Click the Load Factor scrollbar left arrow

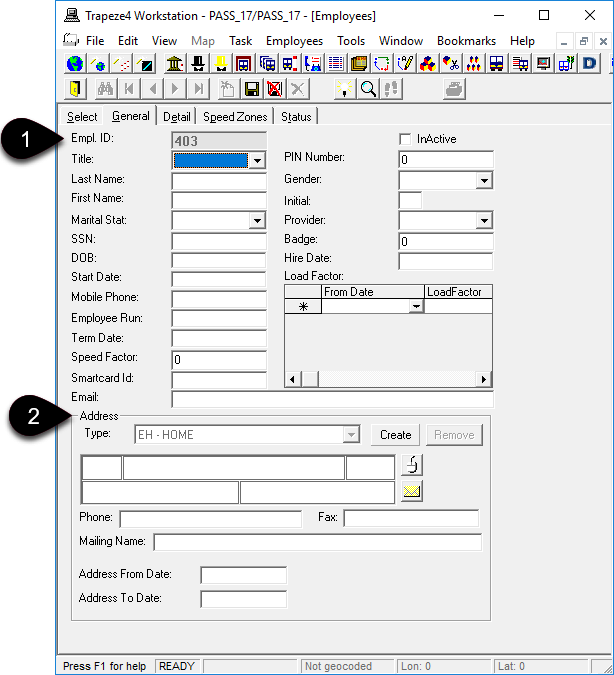click(293, 379)
